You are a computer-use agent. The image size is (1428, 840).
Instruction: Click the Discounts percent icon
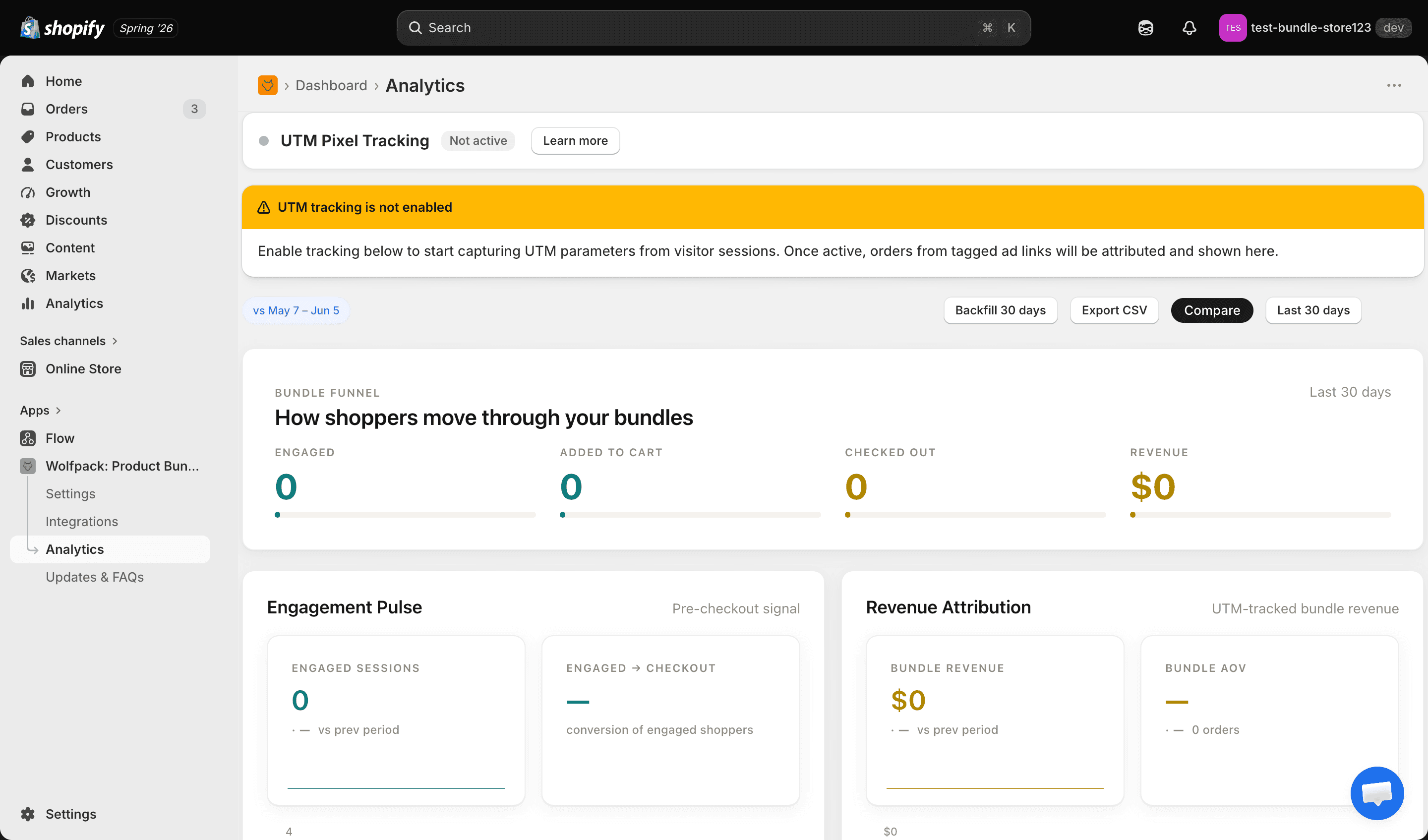[x=28, y=220]
